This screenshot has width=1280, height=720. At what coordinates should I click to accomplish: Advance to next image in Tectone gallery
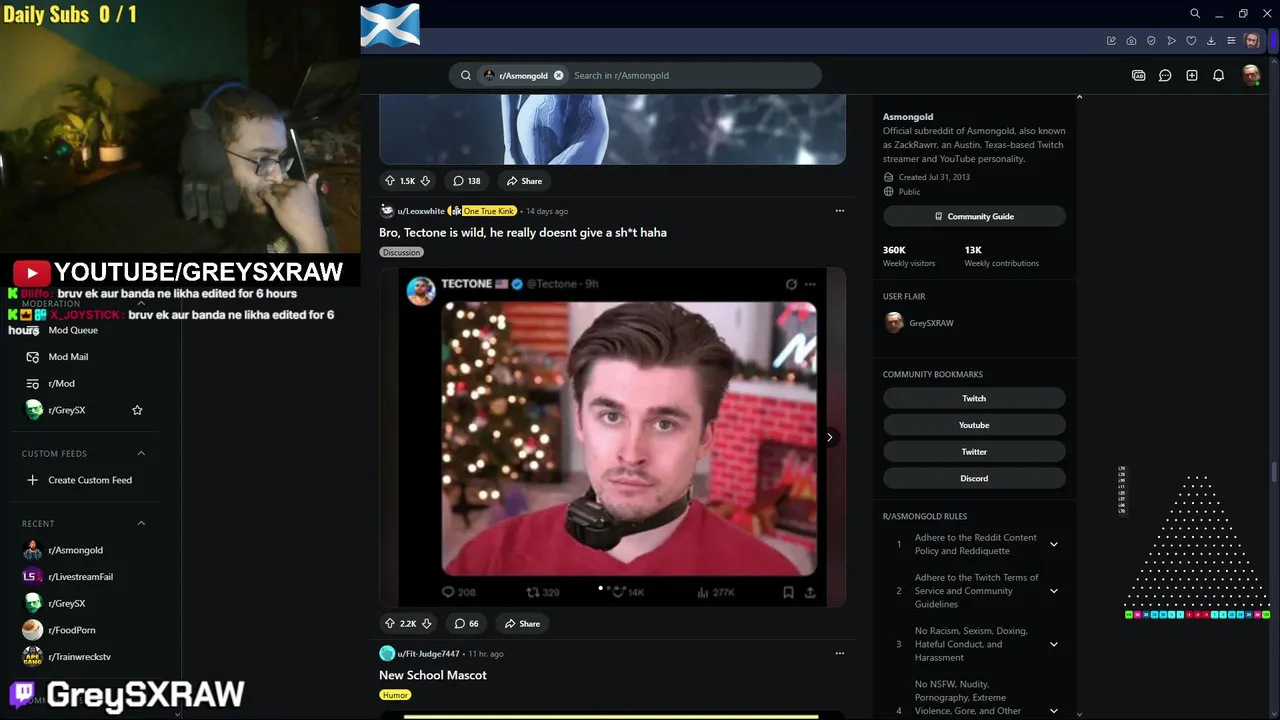829,437
